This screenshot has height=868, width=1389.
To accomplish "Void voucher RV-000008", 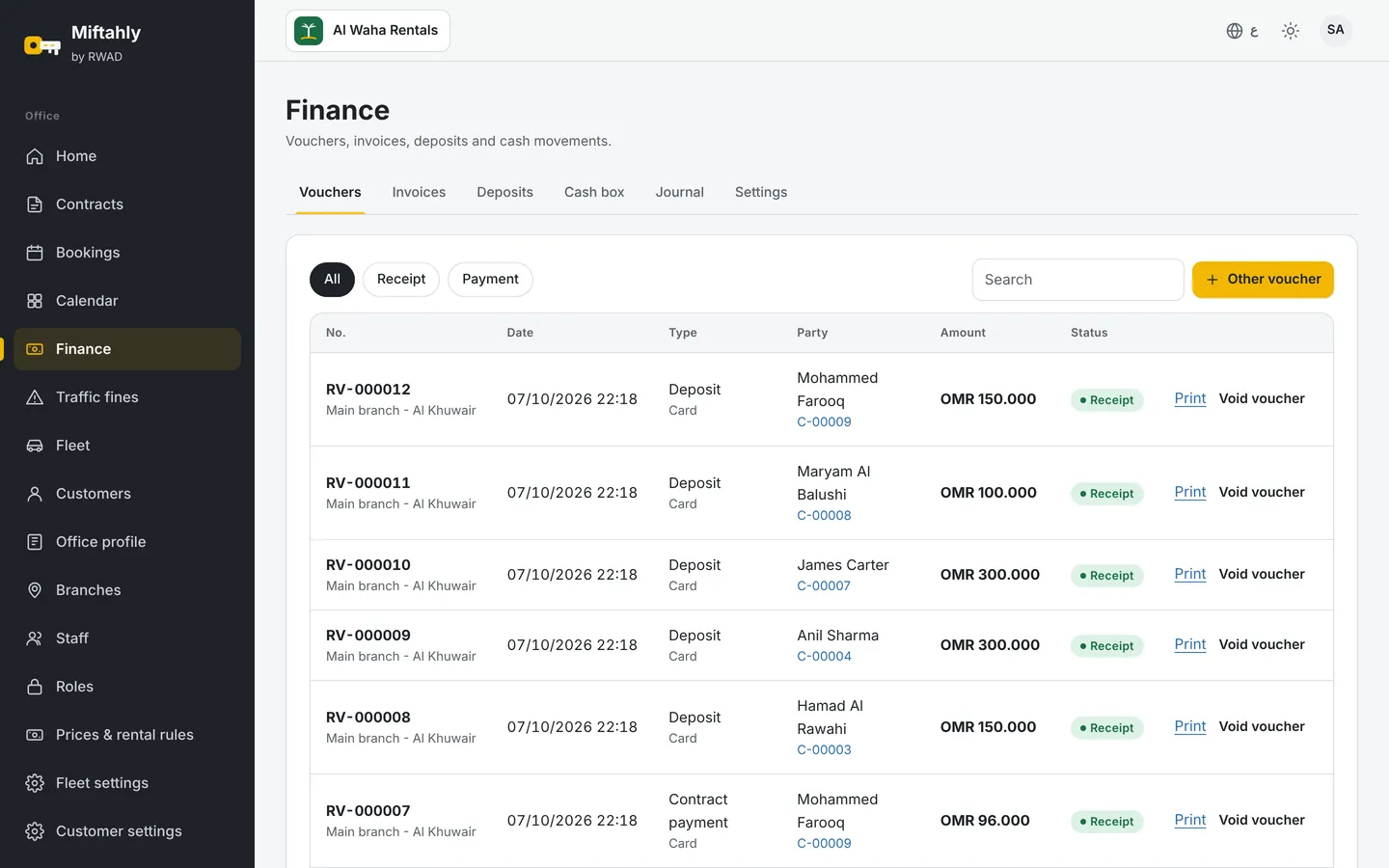I will (x=1262, y=726).
